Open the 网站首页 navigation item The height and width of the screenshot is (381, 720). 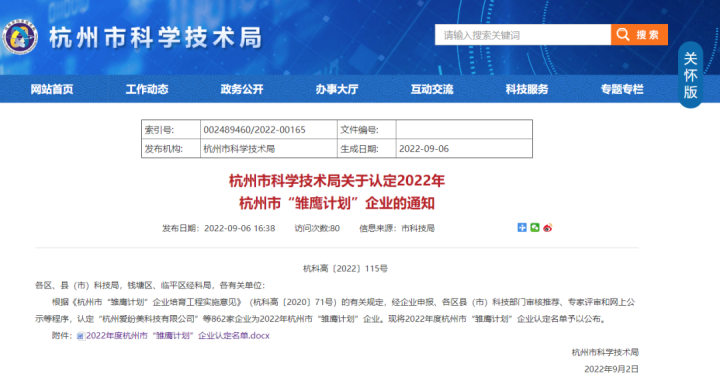(x=52, y=89)
